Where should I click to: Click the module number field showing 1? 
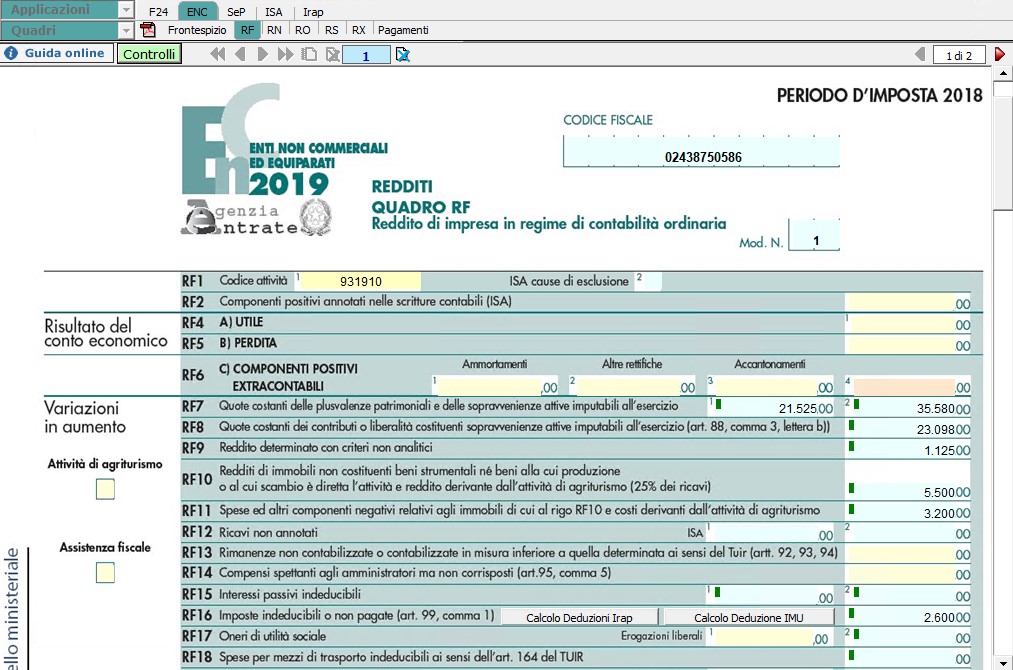tap(366, 55)
